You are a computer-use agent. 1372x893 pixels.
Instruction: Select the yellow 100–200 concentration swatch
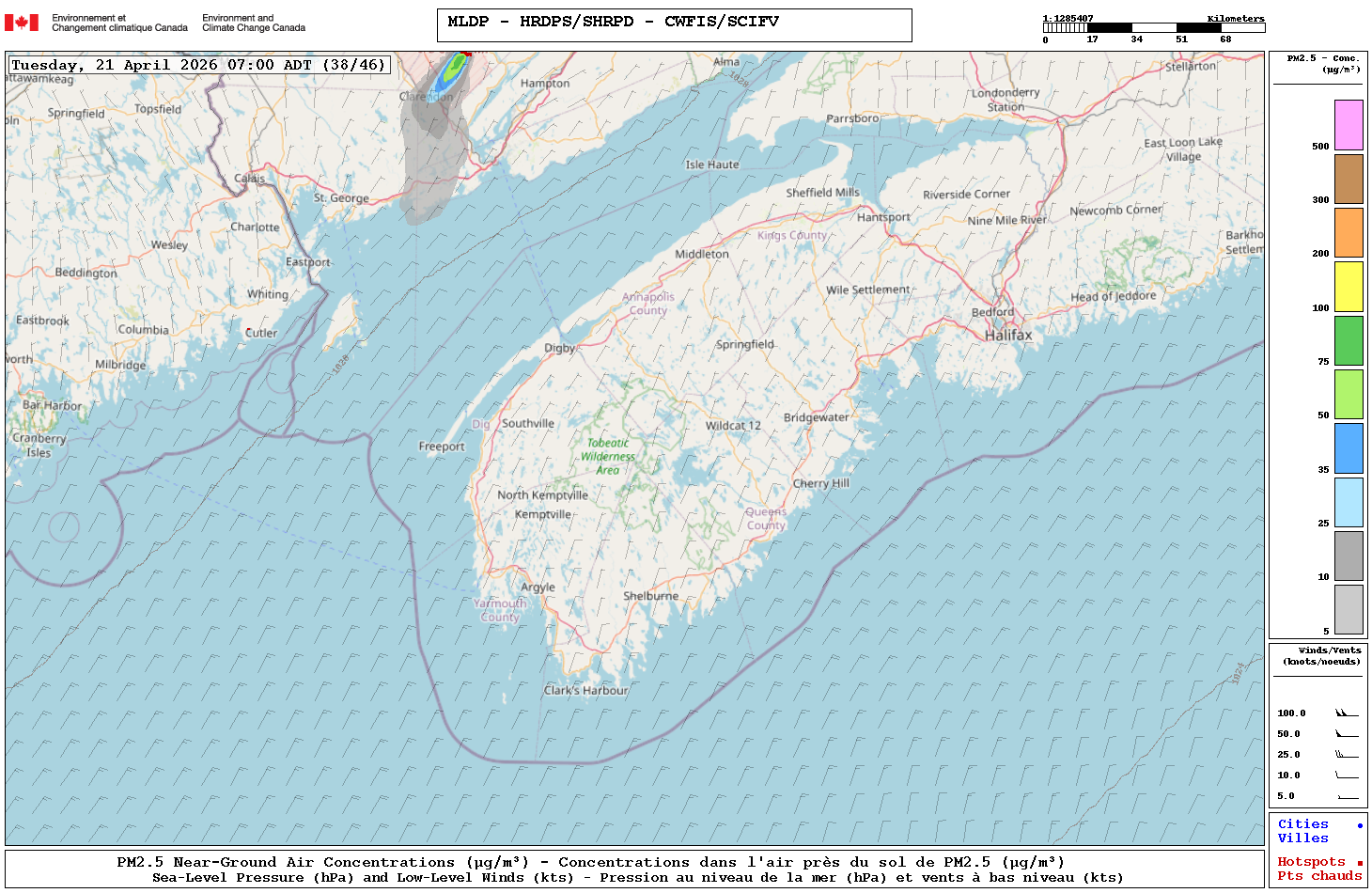(x=1349, y=287)
